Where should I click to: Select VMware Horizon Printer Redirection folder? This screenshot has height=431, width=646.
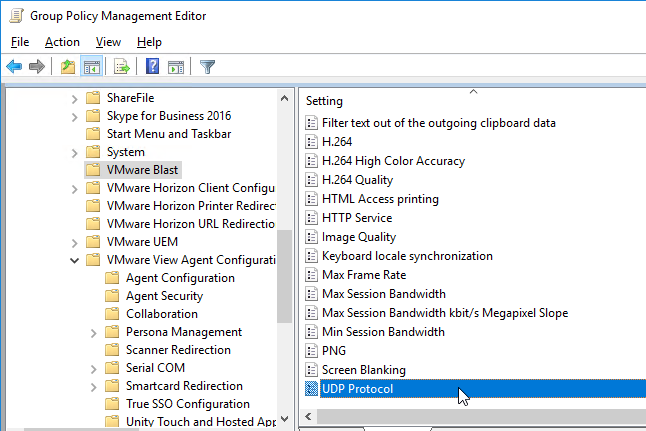click(191, 206)
